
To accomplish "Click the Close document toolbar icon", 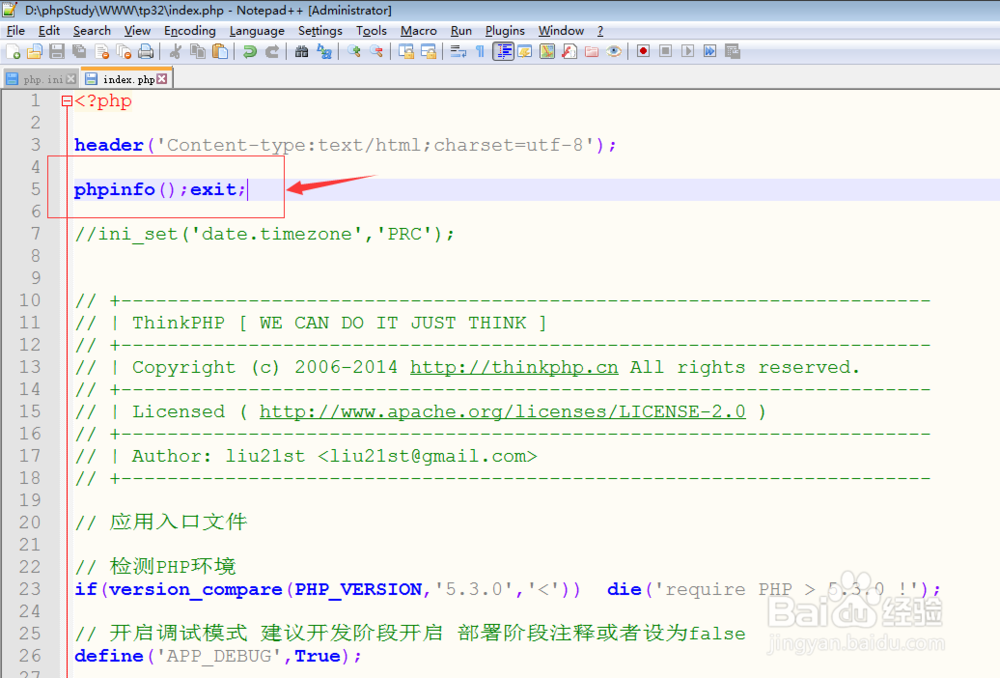I will pos(101,52).
